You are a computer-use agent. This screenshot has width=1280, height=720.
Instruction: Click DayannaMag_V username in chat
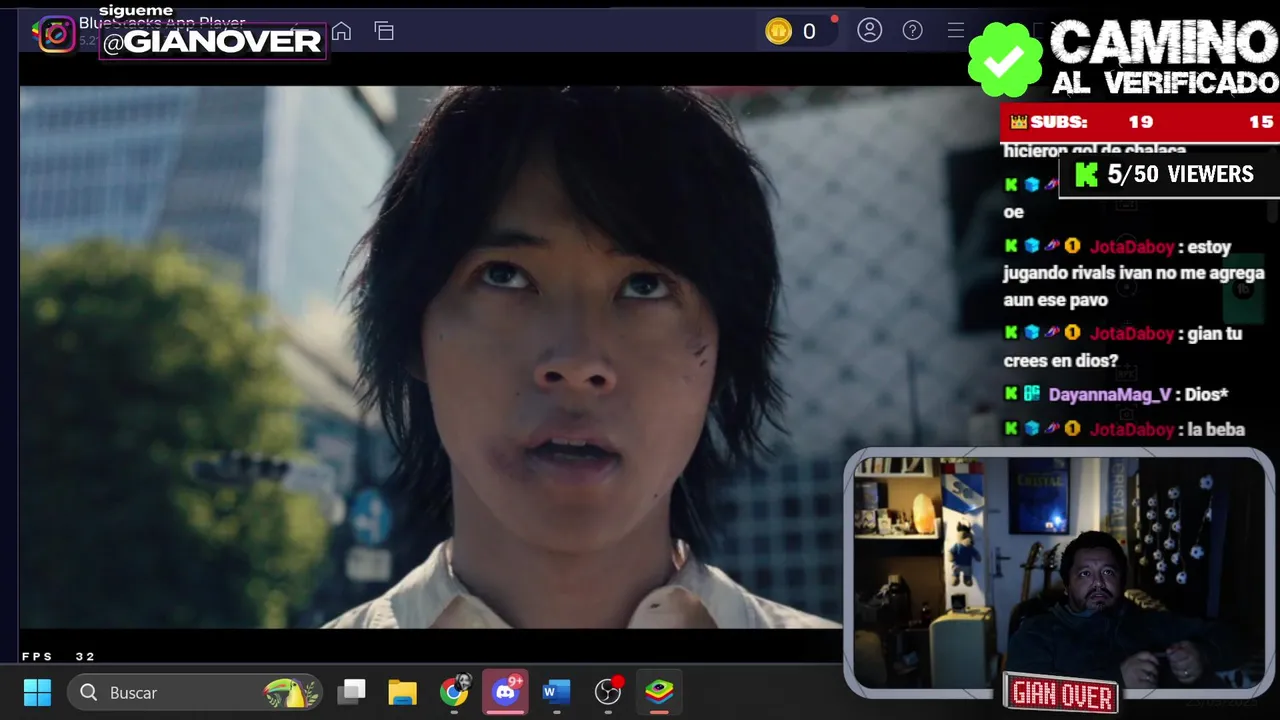click(x=1109, y=395)
